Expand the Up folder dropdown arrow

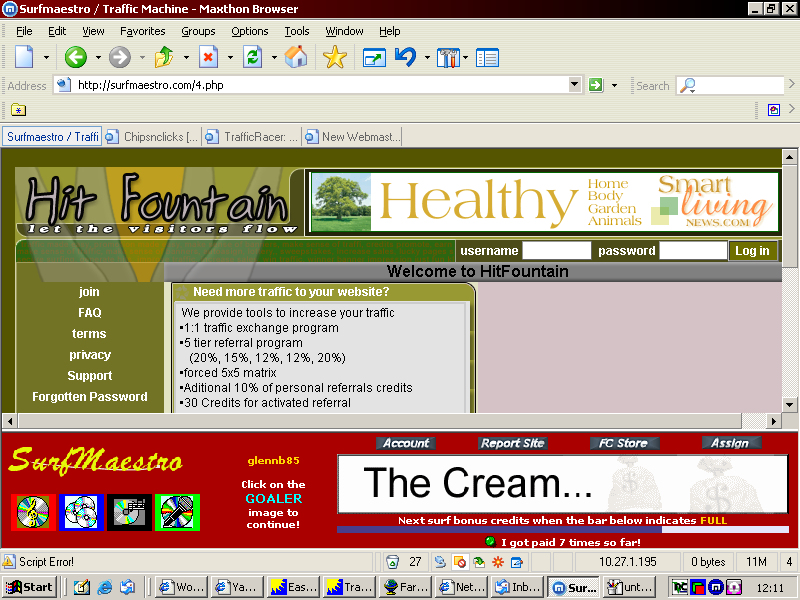point(186,58)
